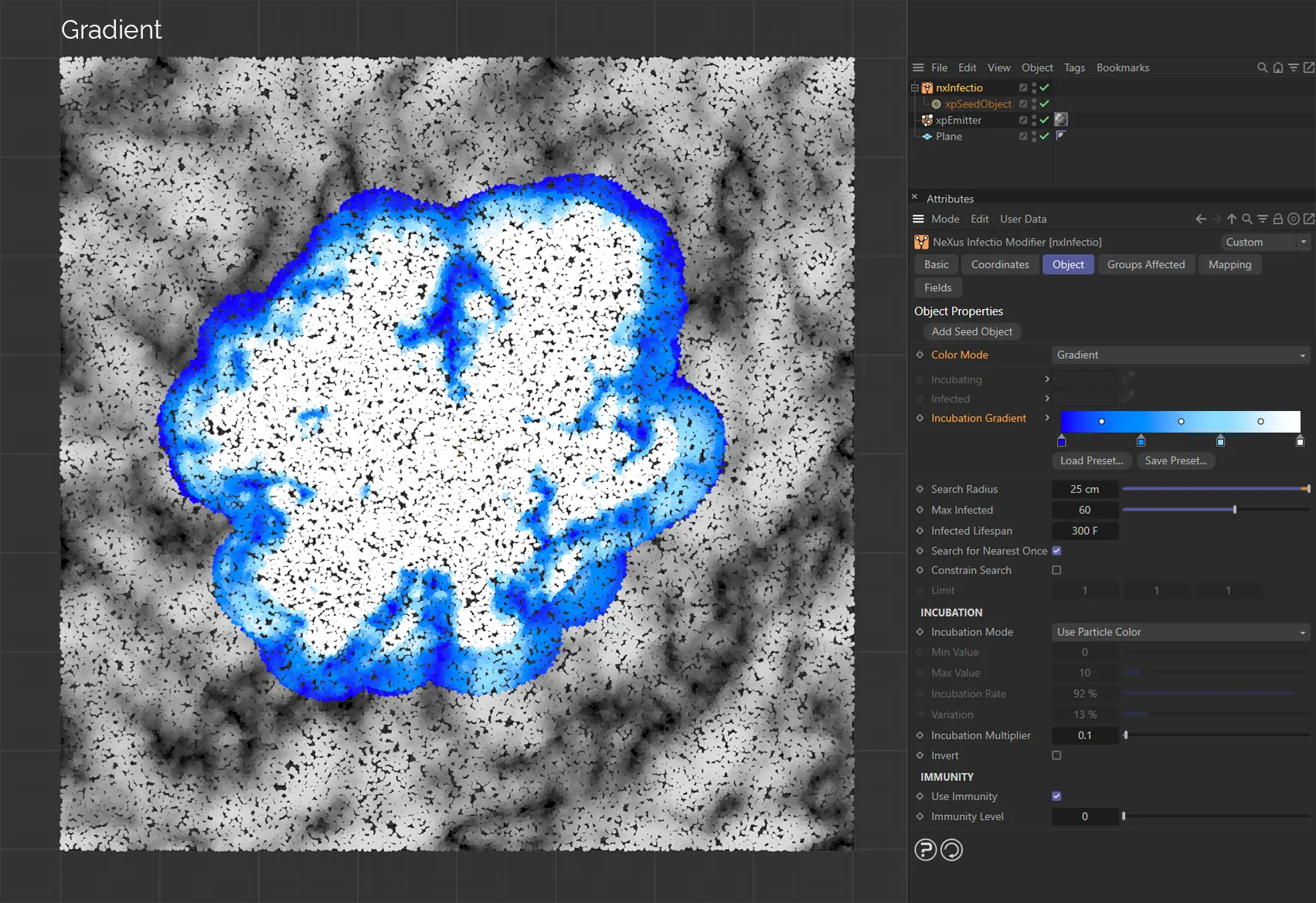Screen dimensions: 1316x903
Task: Disable Search for Nearest Once checkbox
Action: [1056, 551]
